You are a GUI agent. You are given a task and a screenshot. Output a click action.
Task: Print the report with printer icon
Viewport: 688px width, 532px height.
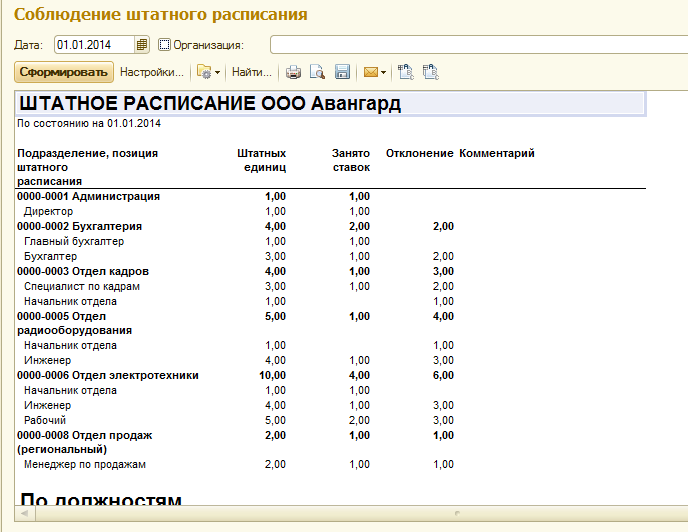294,72
